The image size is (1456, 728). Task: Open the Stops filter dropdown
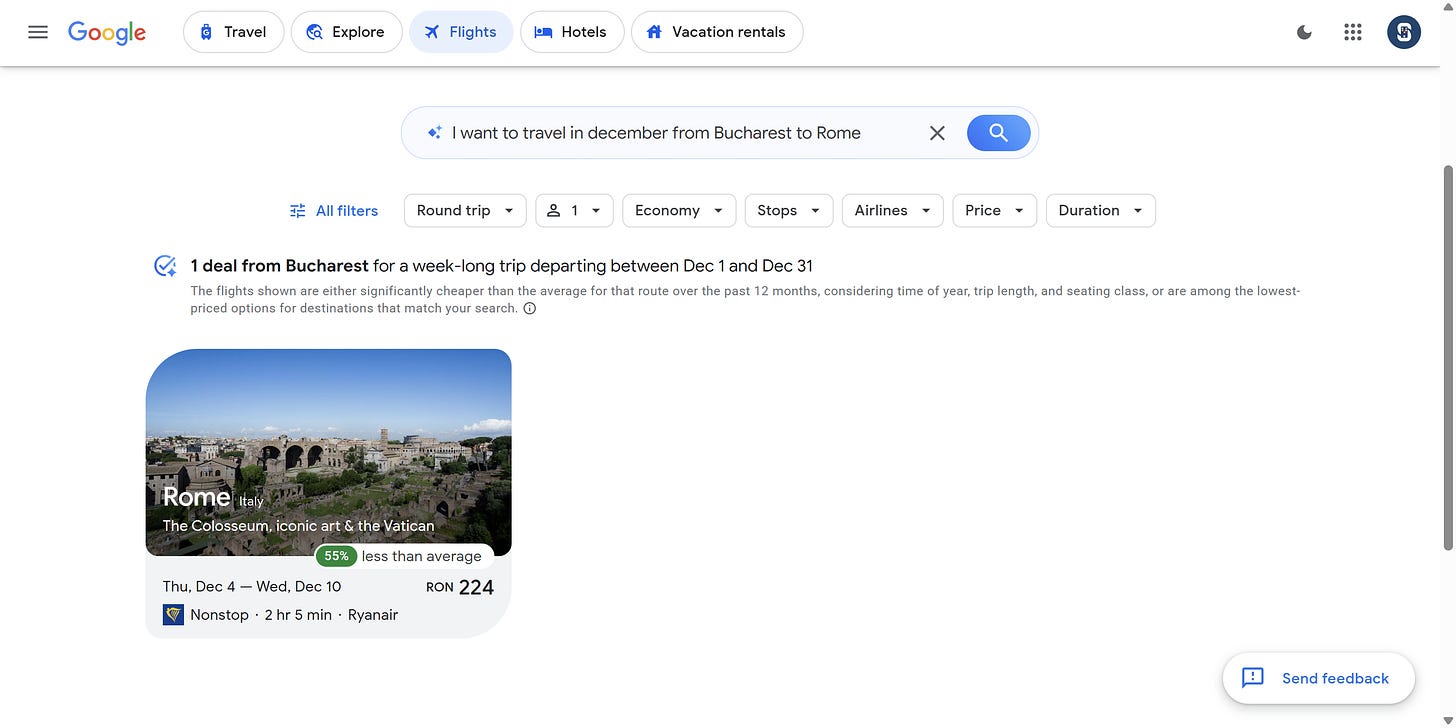(x=789, y=211)
